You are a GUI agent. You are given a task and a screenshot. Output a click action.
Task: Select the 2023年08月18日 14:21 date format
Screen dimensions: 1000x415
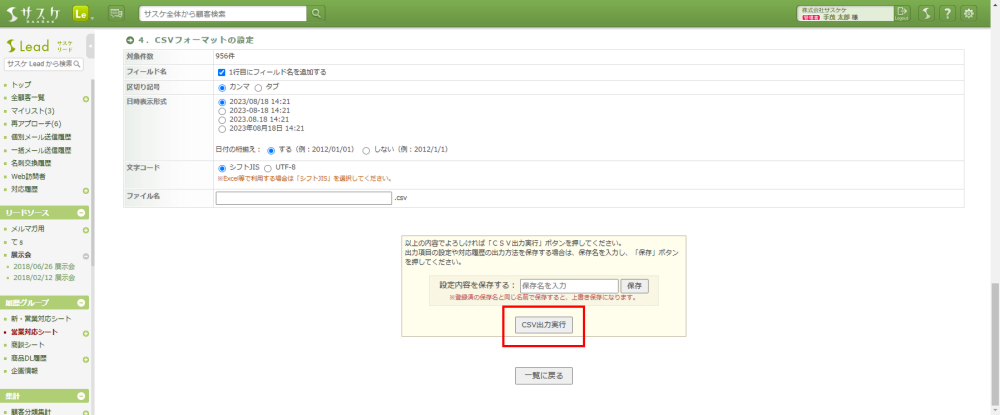(x=222, y=129)
